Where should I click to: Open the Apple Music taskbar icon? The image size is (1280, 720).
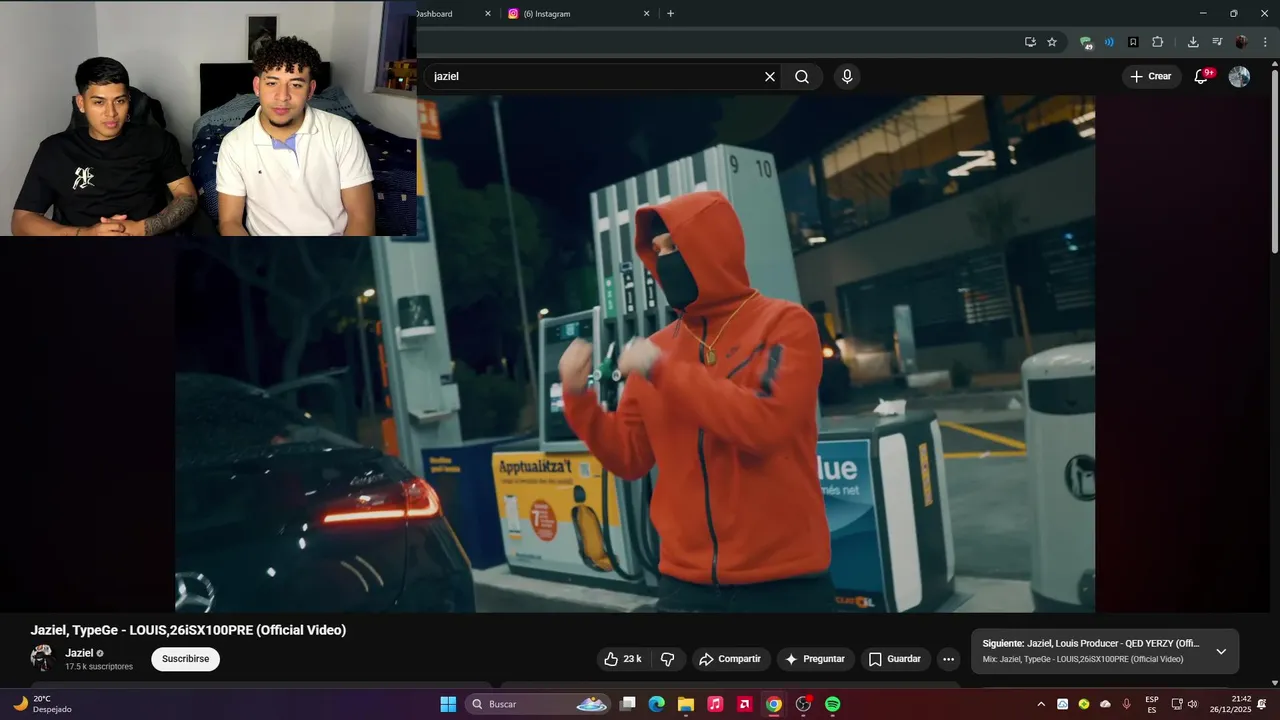click(x=715, y=704)
